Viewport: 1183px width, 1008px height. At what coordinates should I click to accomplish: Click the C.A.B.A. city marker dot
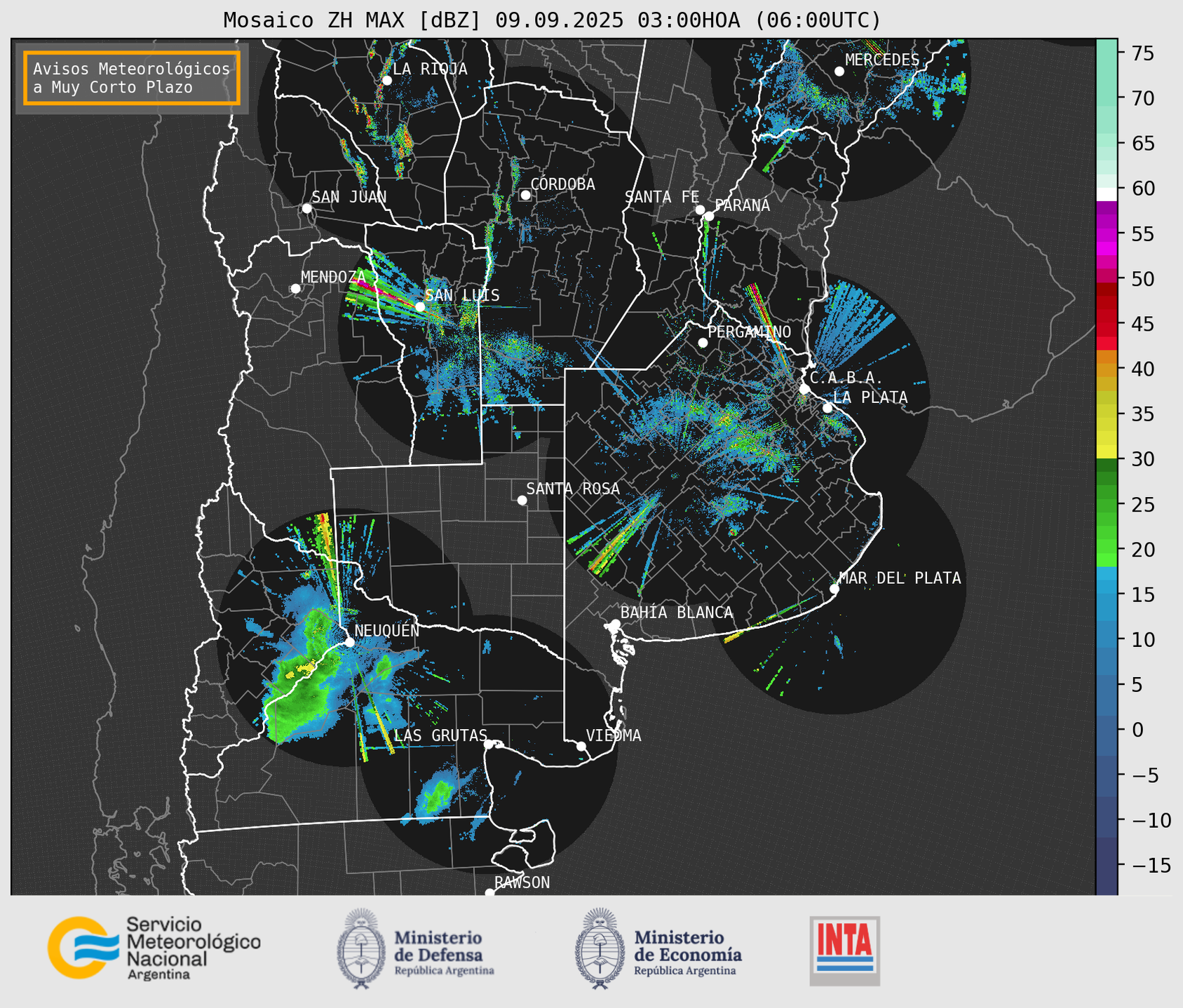coord(804,389)
